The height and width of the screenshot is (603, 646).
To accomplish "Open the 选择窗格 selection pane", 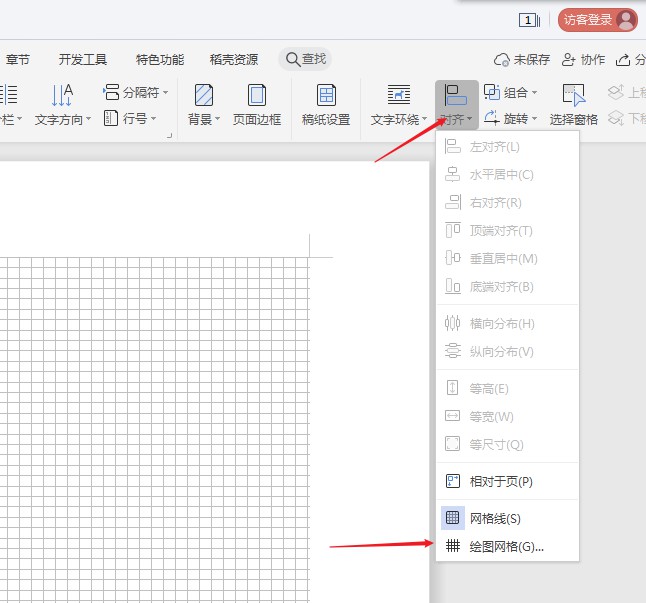I will coord(573,105).
